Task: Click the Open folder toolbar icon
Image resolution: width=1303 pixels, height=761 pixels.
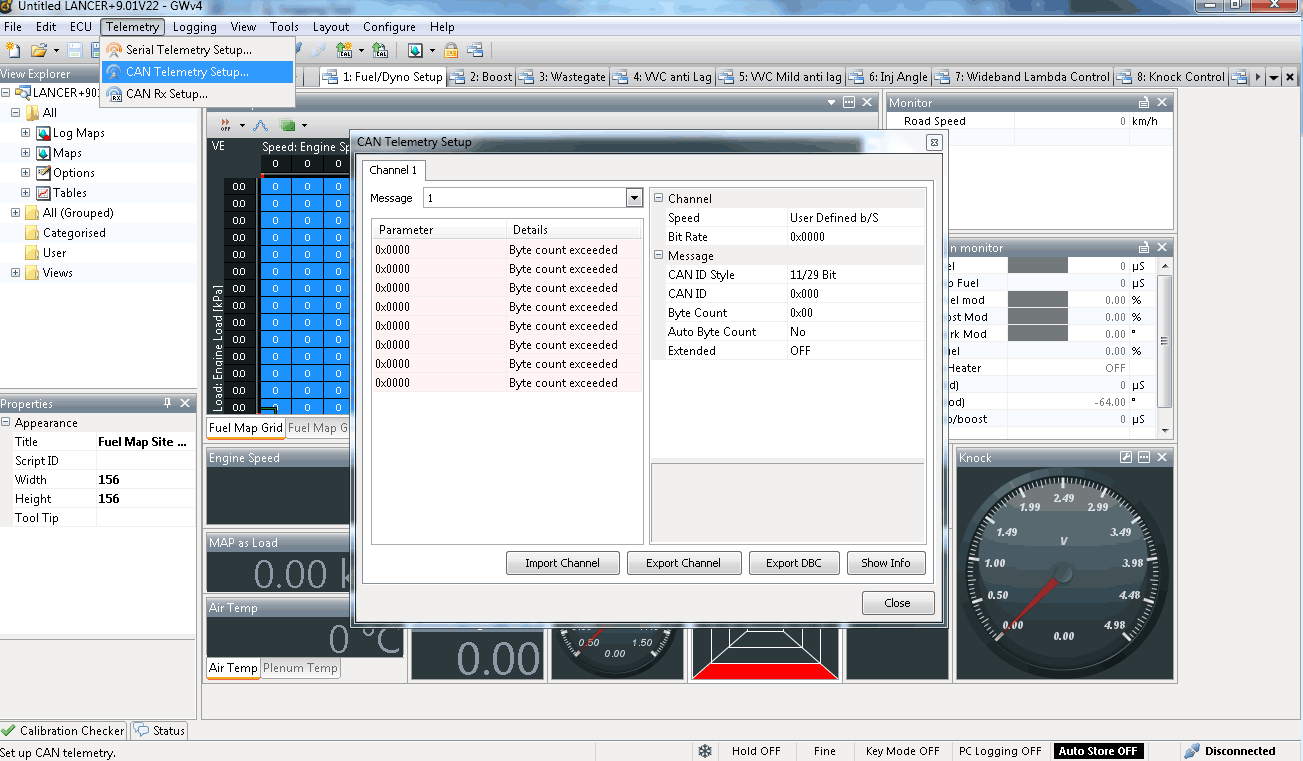Action: [39, 50]
